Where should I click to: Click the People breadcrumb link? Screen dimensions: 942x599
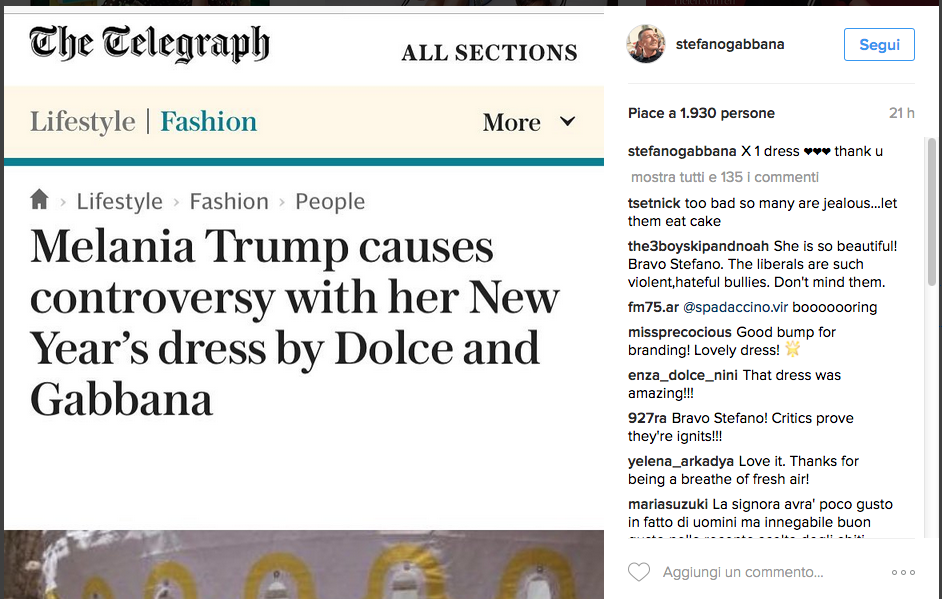(330, 200)
